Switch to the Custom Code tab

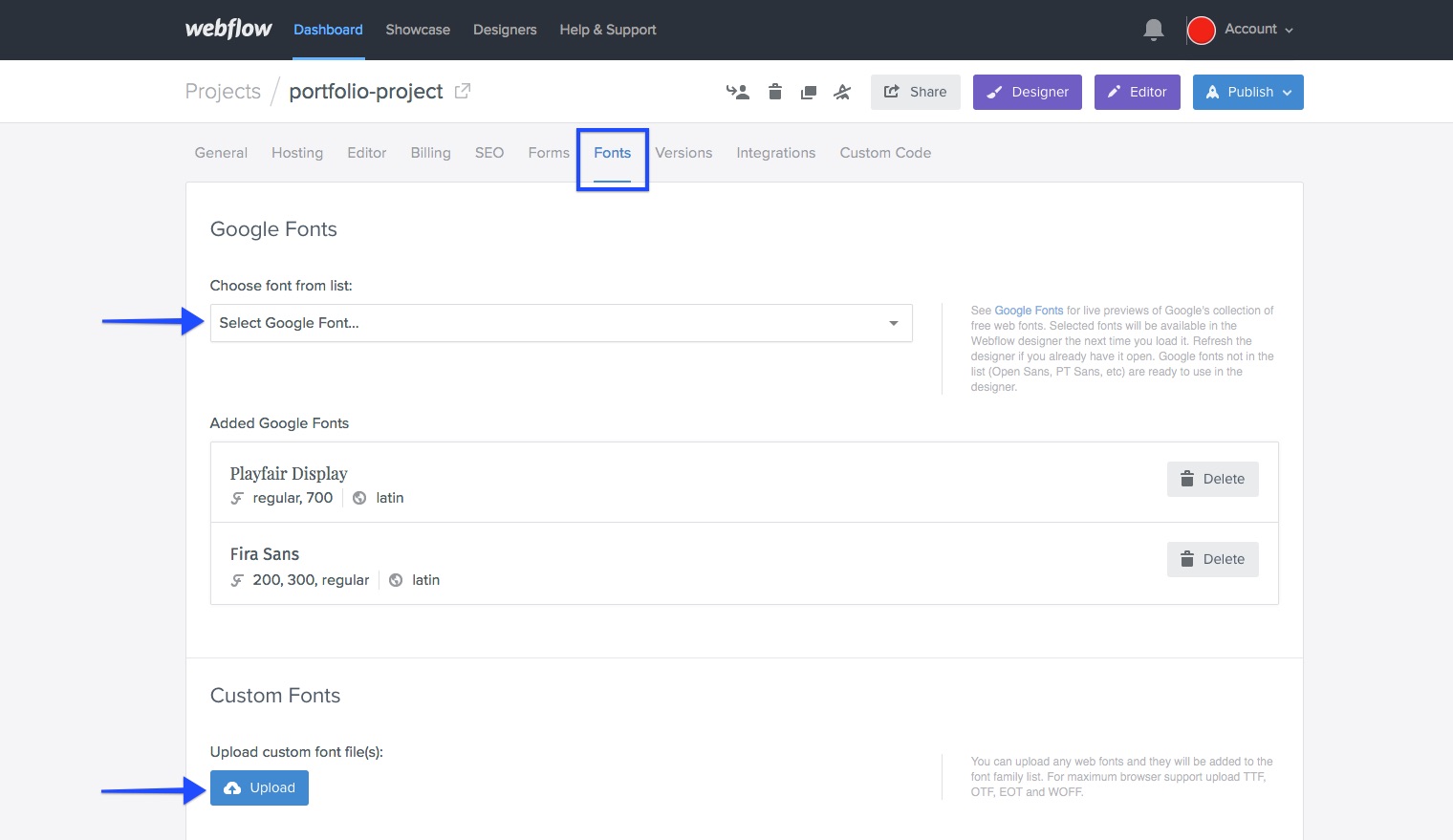coord(885,153)
